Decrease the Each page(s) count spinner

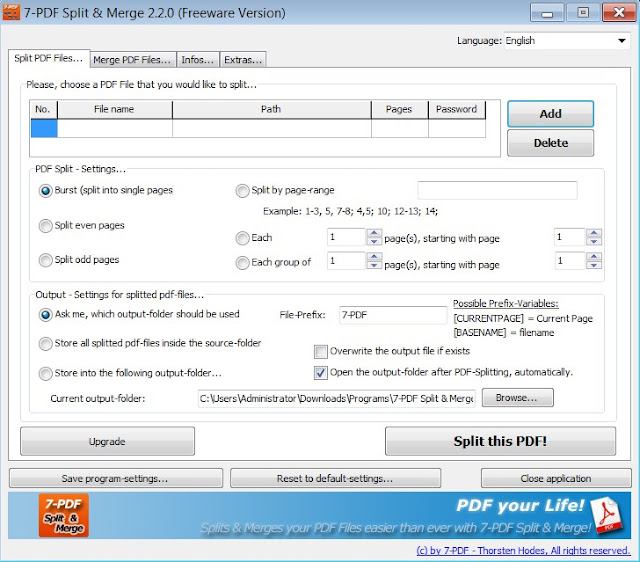374,242
